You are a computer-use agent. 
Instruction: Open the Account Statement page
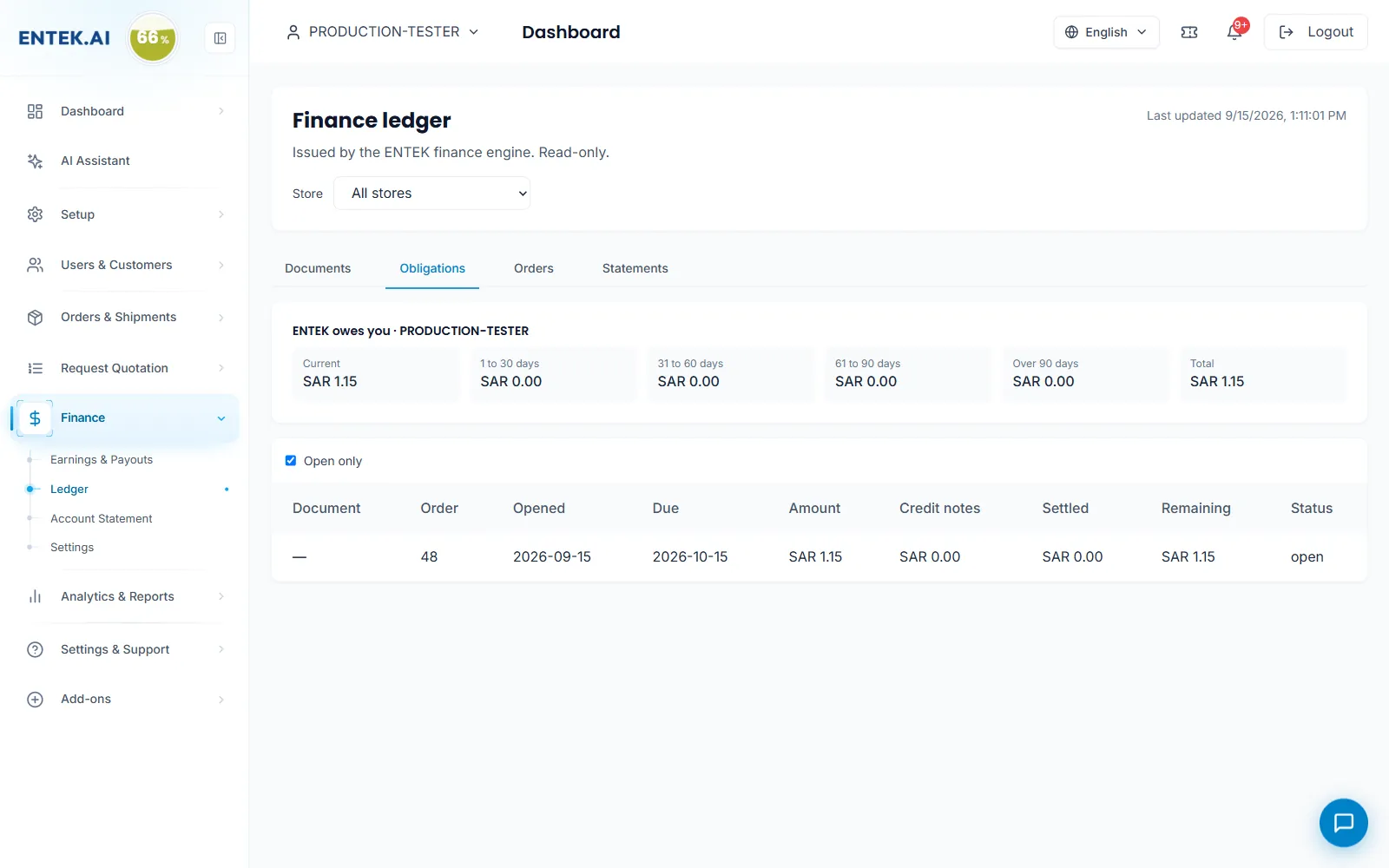pos(102,519)
